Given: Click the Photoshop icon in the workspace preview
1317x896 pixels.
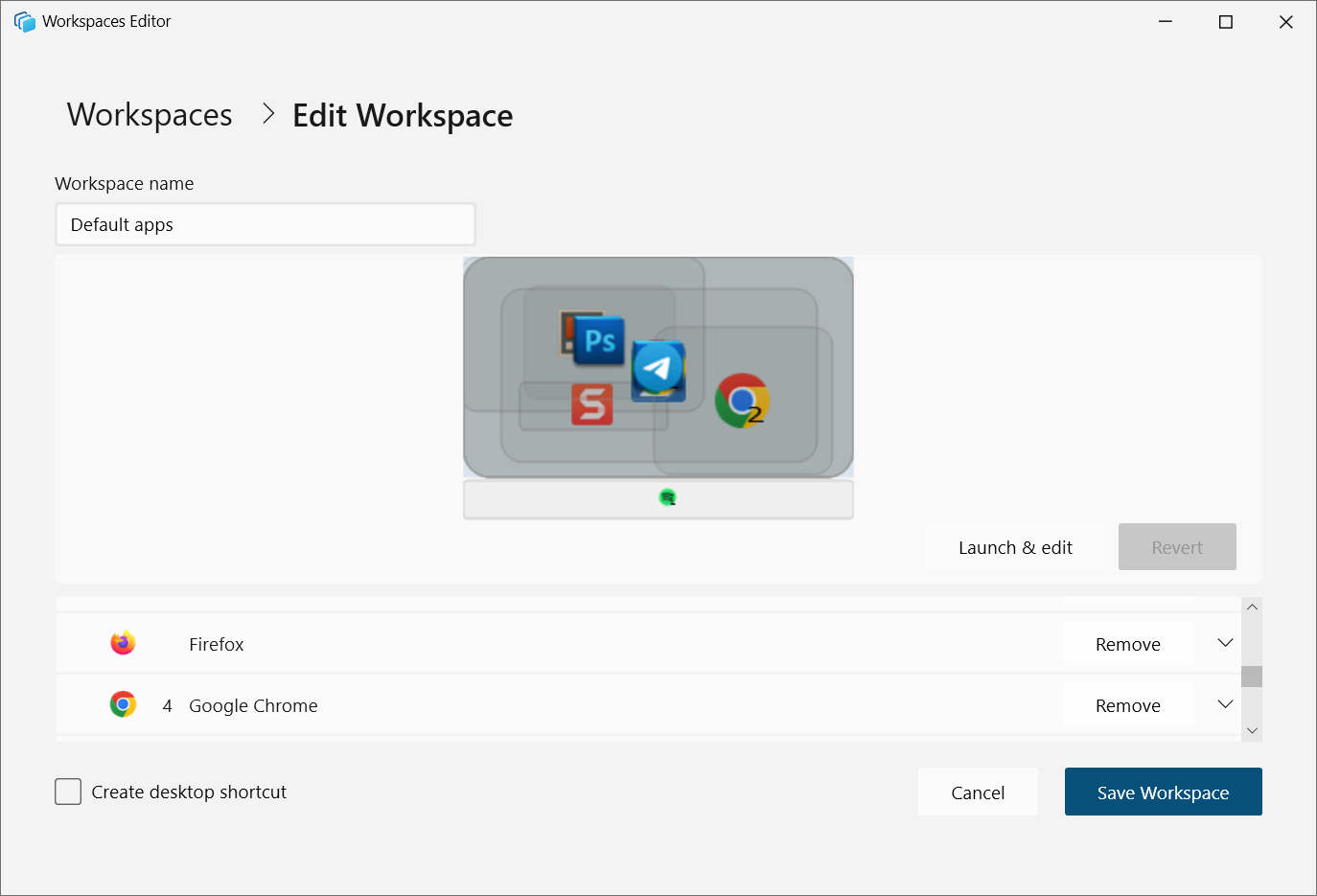Looking at the screenshot, I should pyautogui.click(x=600, y=341).
